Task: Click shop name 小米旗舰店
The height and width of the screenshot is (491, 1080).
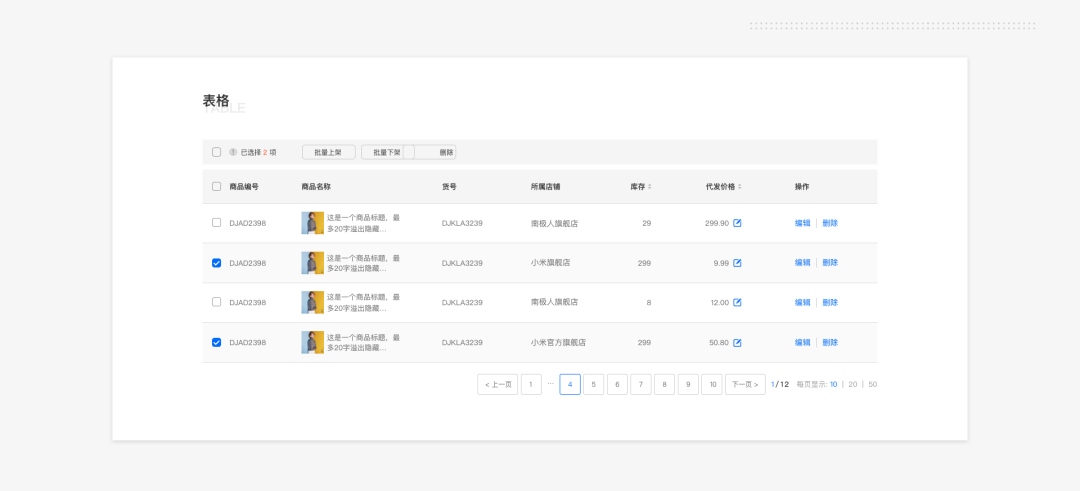Action: point(550,263)
